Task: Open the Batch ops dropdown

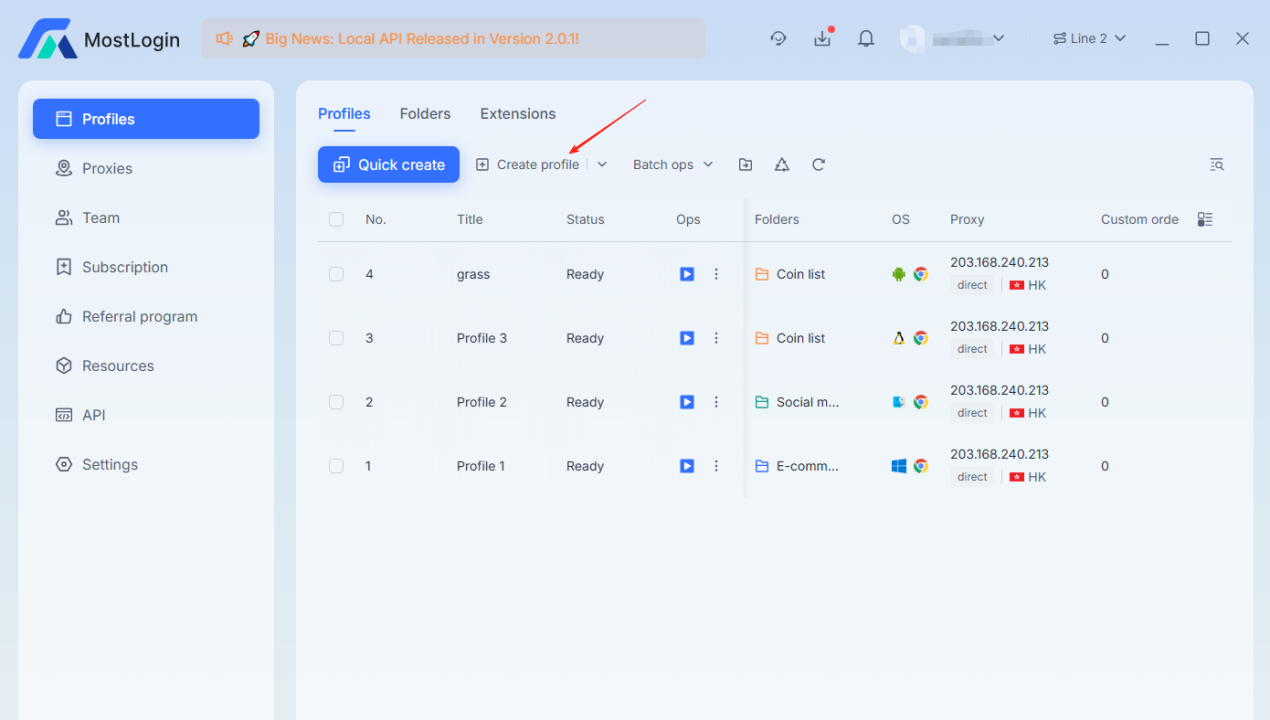Action: click(x=673, y=164)
